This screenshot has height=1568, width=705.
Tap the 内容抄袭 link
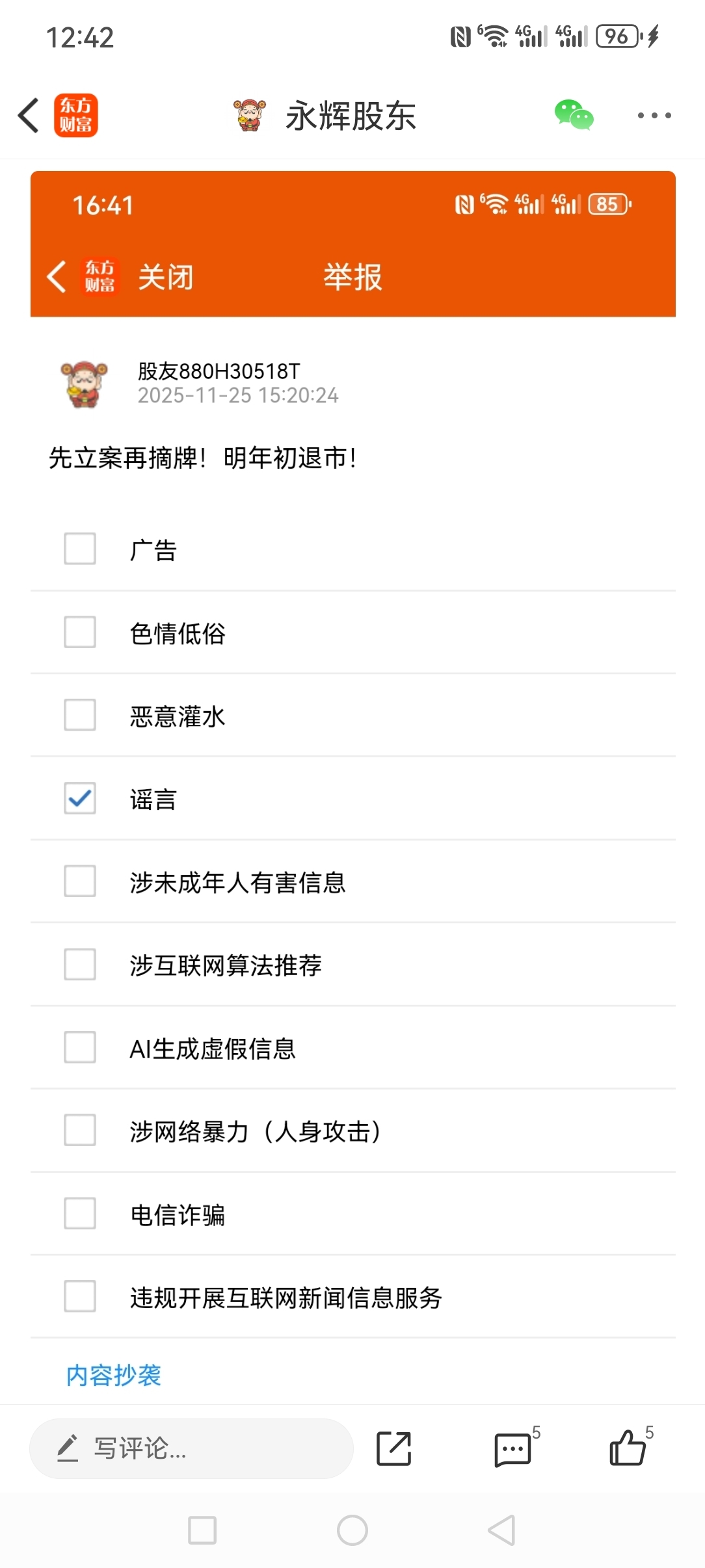pyautogui.click(x=114, y=1375)
